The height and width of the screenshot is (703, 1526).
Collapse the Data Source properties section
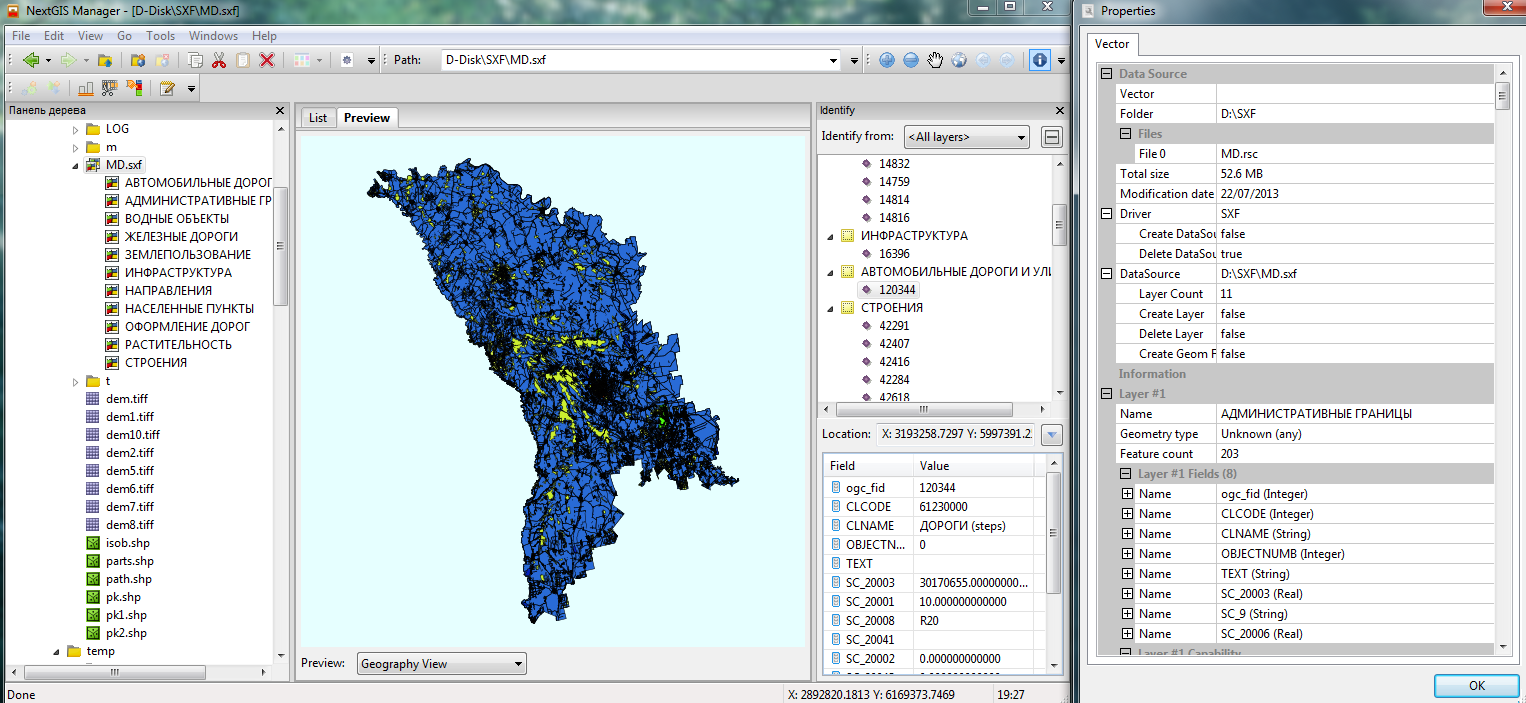1106,74
